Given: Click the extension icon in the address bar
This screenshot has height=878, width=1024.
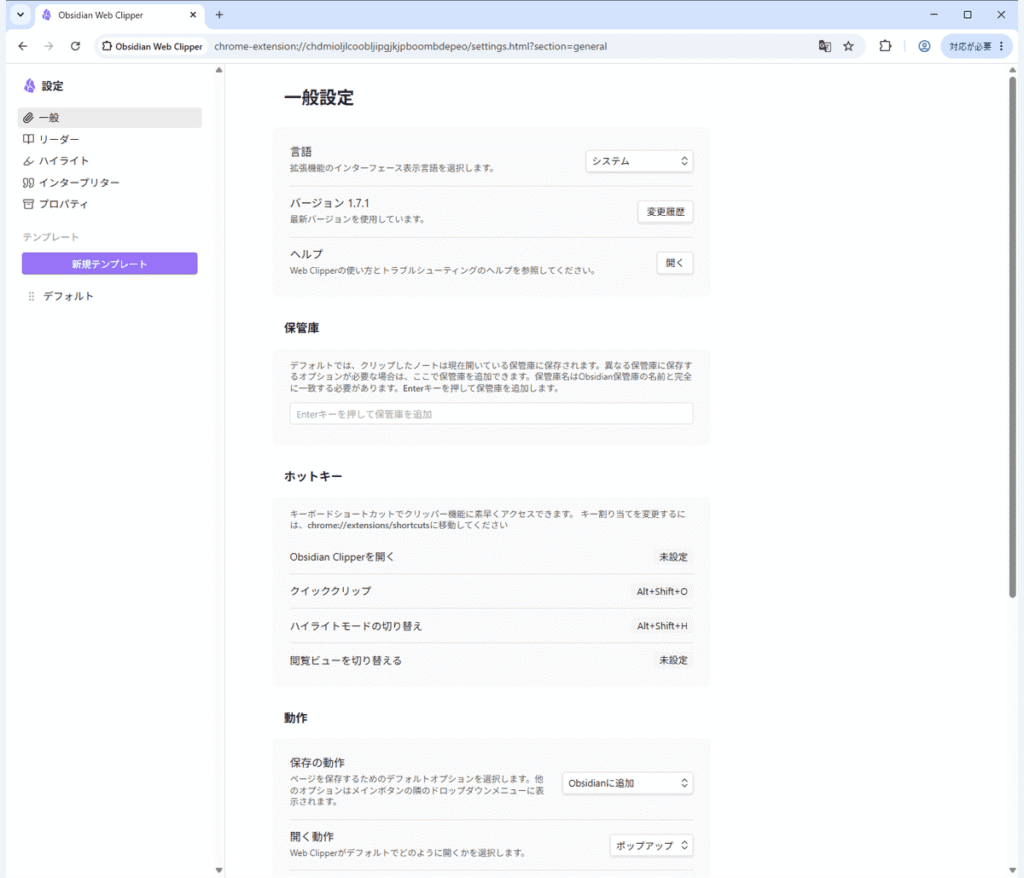Looking at the screenshot, I should coord(107,46).
